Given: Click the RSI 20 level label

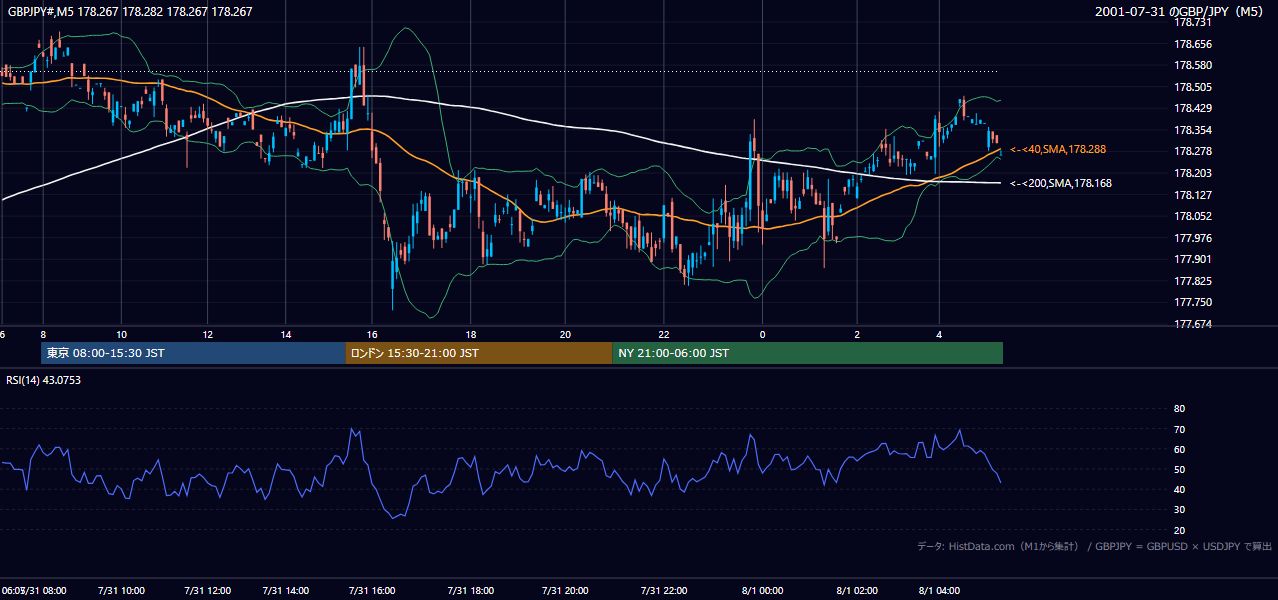Looking at the screenshot, I should (1179, 530).
